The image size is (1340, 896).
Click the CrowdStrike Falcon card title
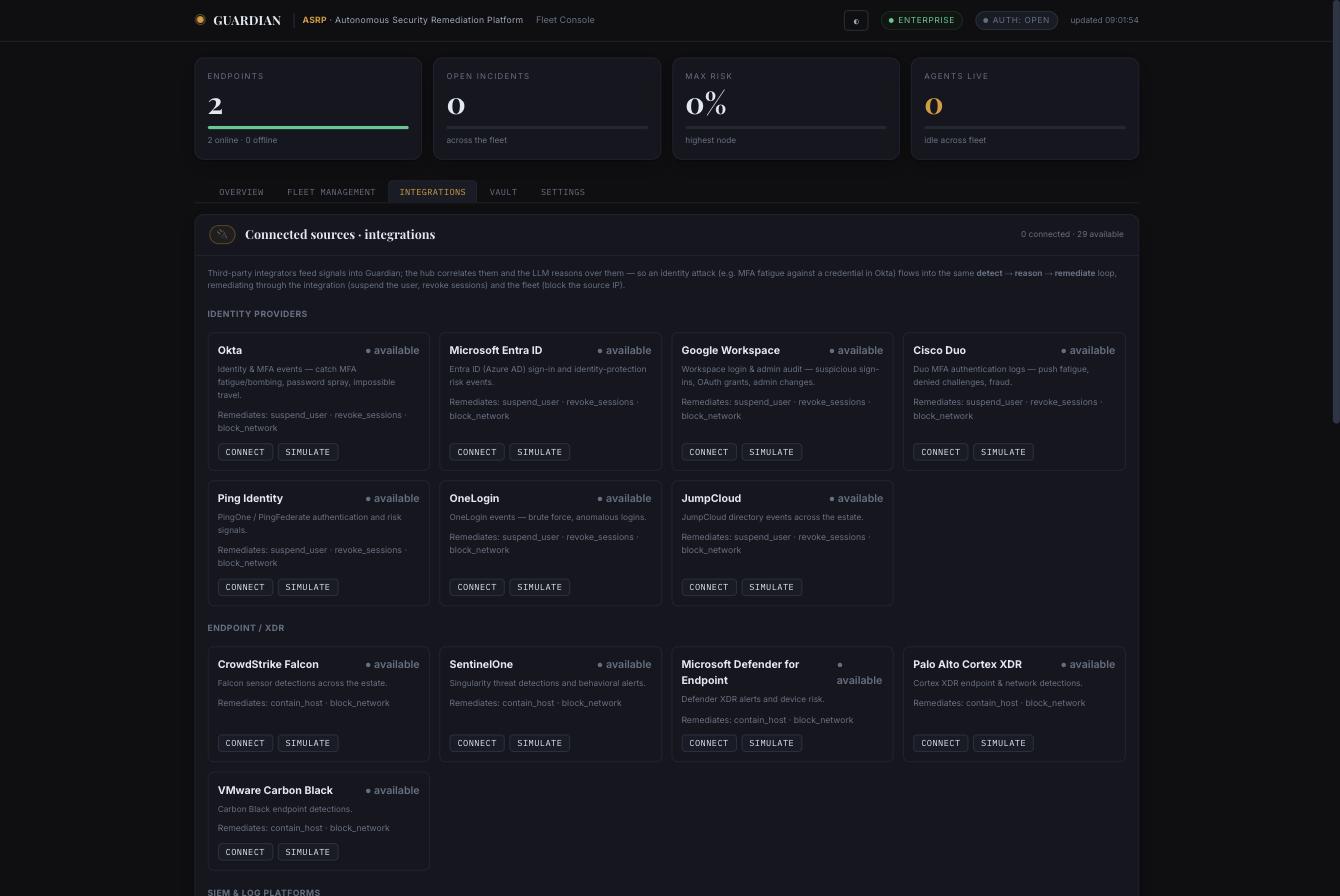[268, 664]
